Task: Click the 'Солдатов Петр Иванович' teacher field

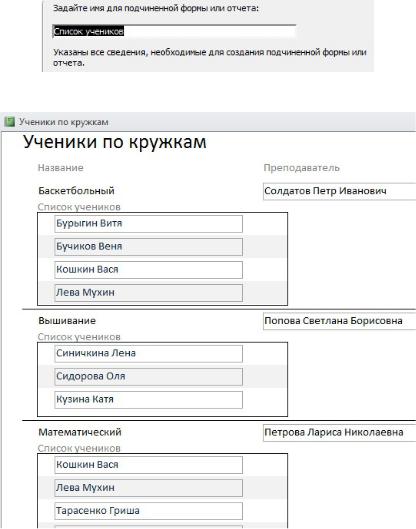Action: (x=339, y=191)
